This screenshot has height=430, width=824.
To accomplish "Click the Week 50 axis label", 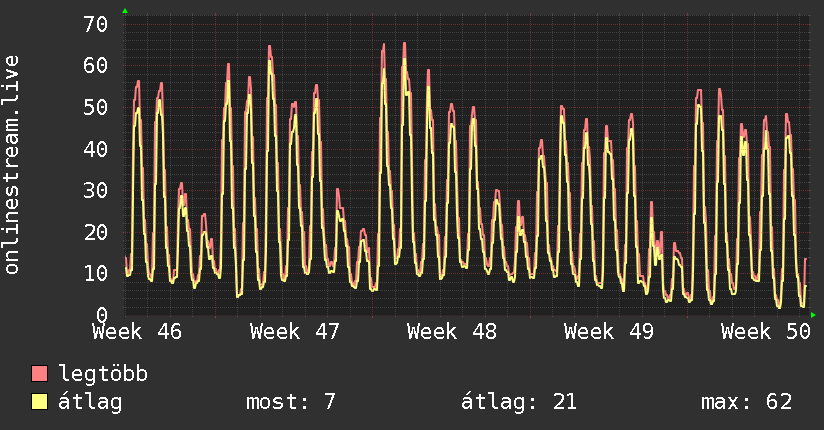I will [x=766, y=332].
